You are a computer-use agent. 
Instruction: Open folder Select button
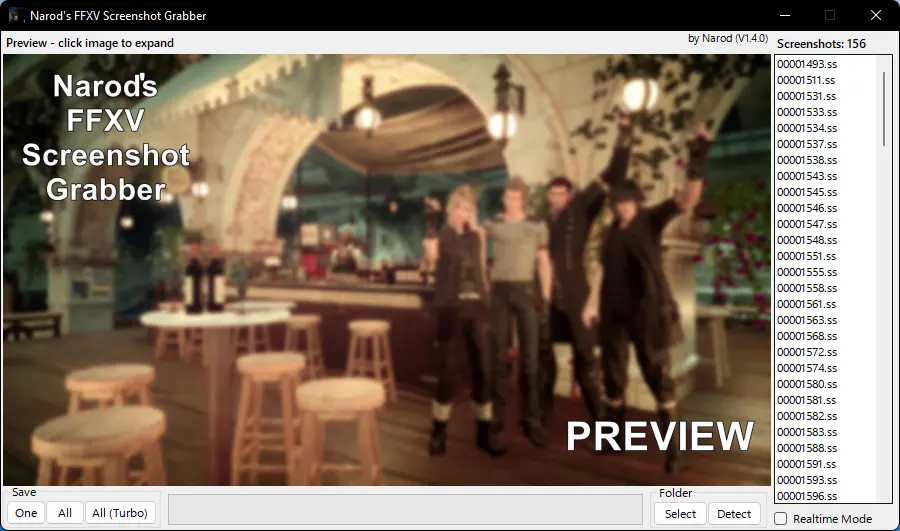pos(680,514)
